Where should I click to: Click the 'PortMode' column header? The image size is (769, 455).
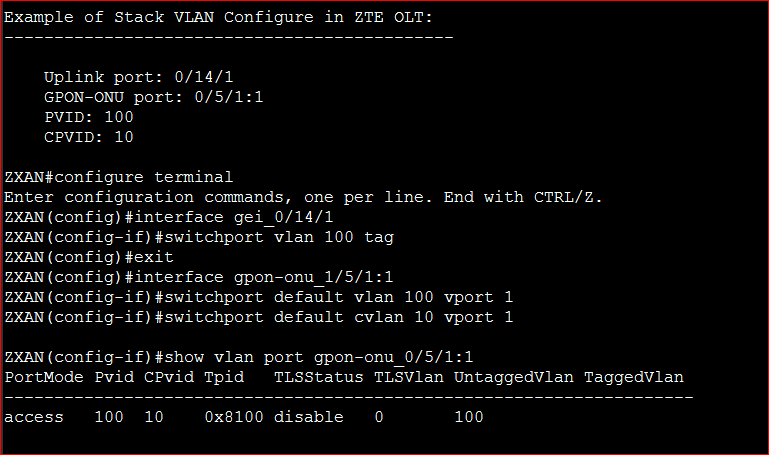[44, 377]
